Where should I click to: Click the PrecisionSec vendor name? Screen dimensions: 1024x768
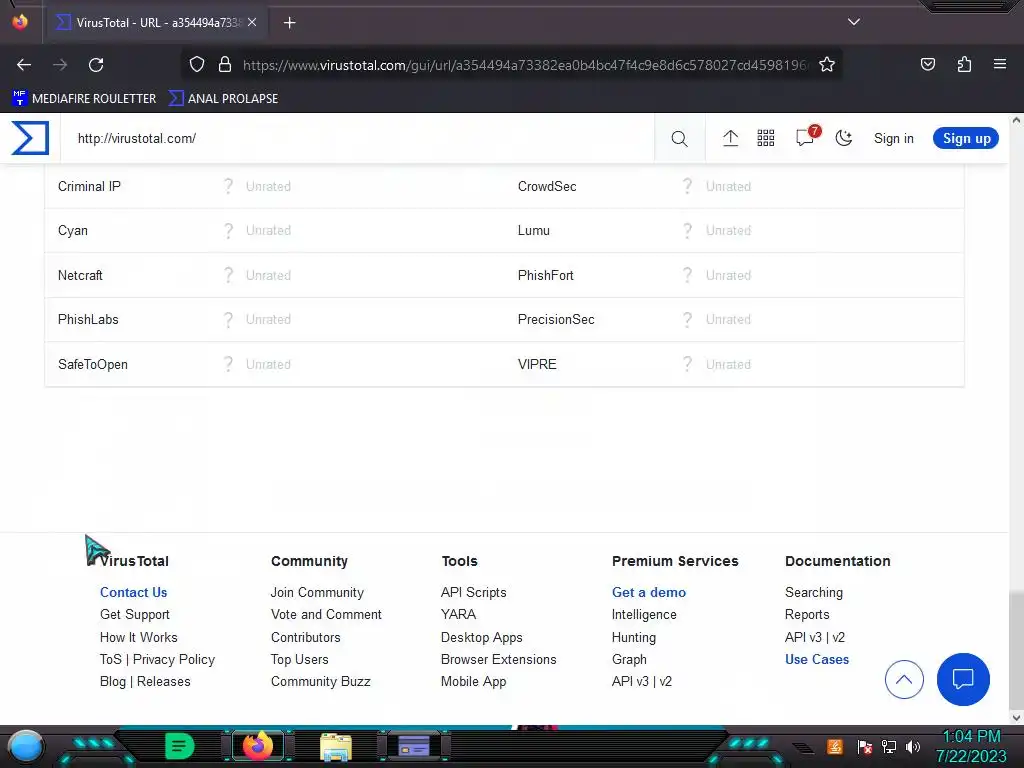point(556,320)
